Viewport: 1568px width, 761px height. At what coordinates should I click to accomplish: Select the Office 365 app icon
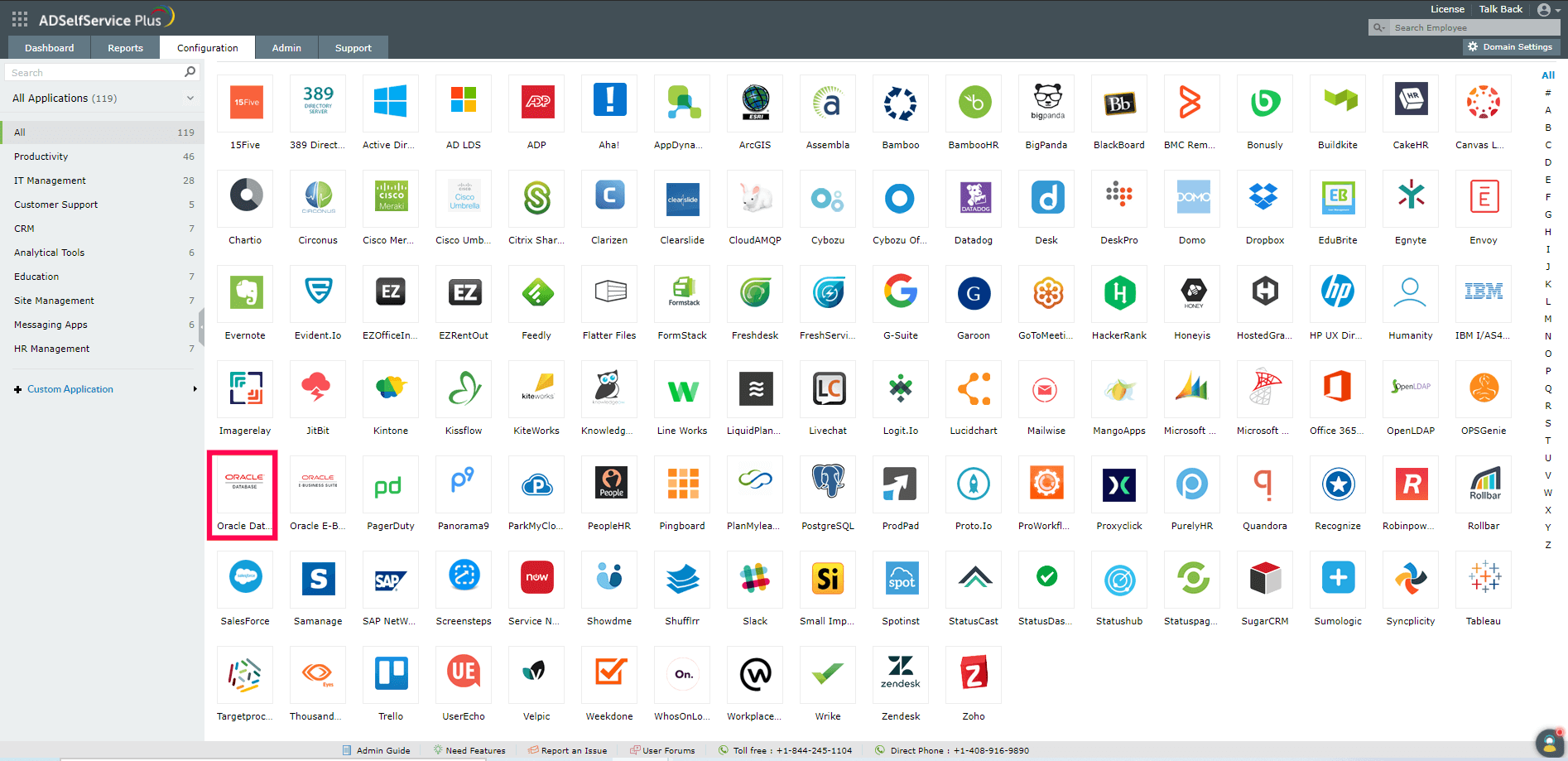click(x=1338, y=388)
